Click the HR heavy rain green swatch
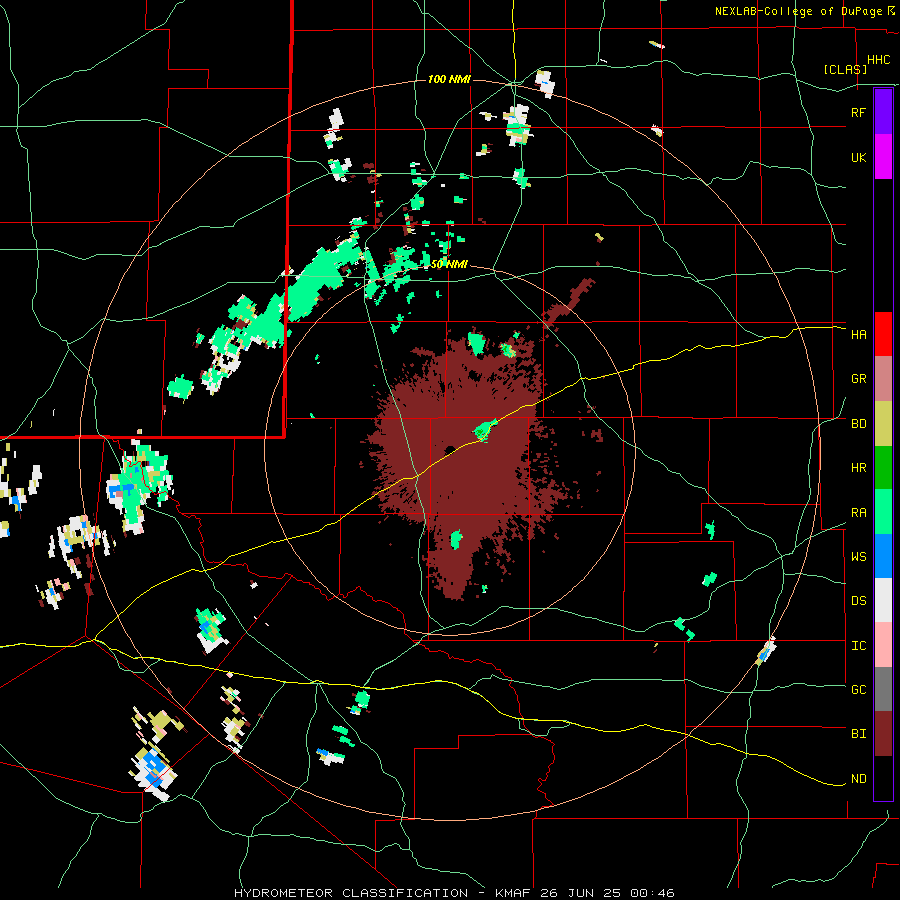900x900 pixels. click(x=883, y=467)
